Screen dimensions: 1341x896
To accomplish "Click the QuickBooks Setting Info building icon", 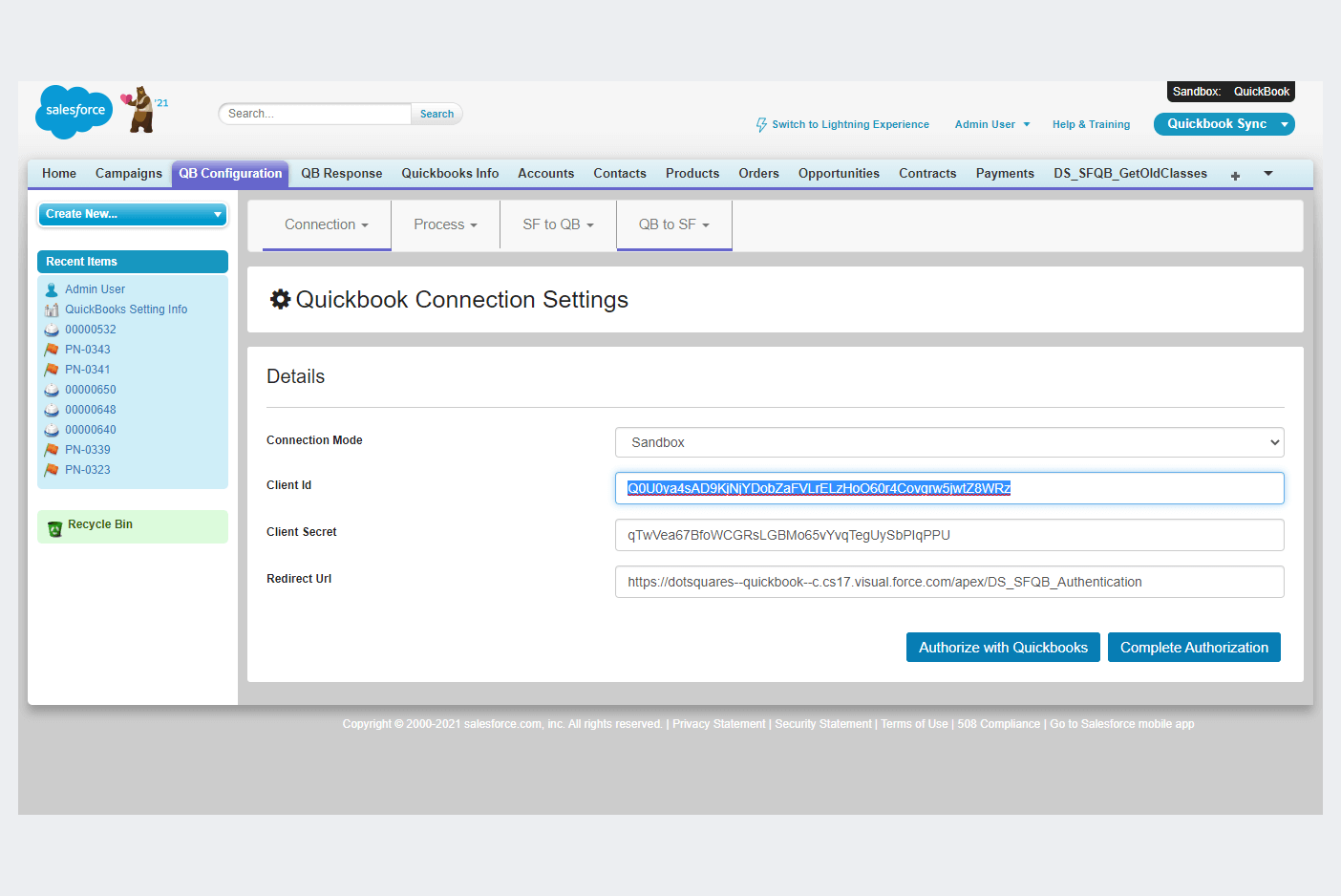I will [52, 310].
